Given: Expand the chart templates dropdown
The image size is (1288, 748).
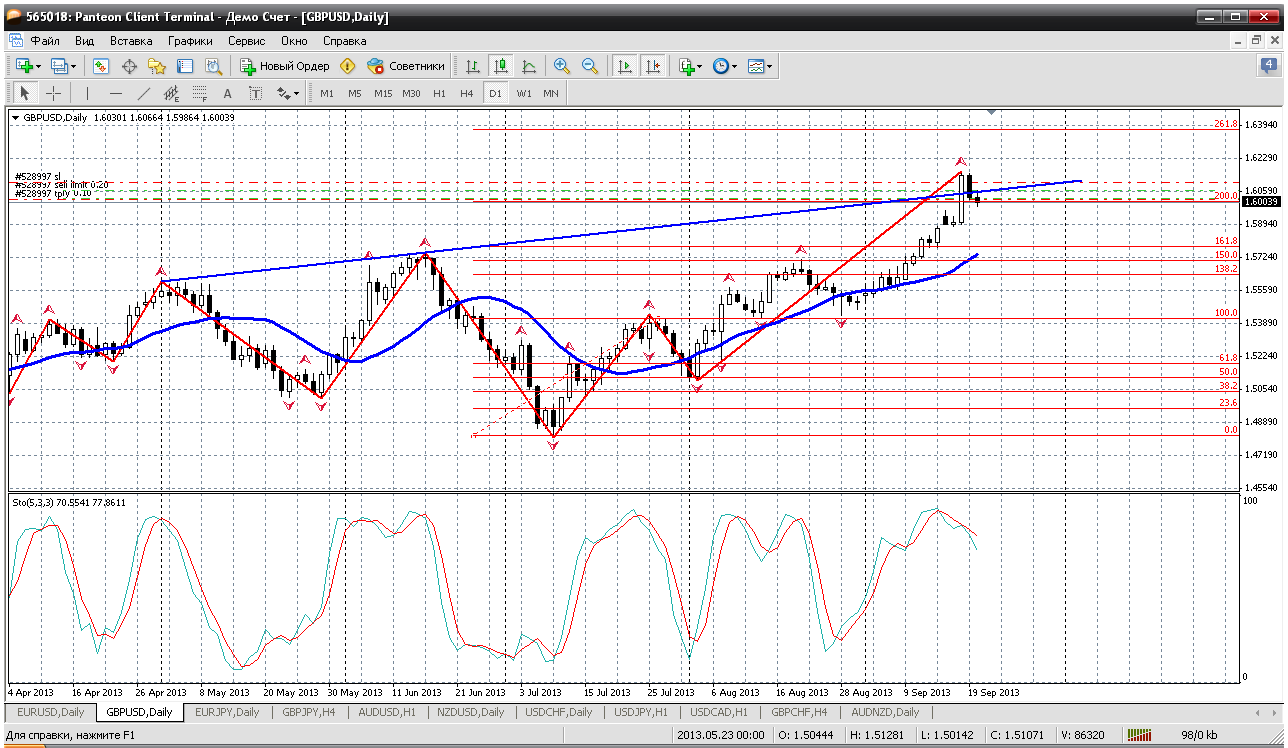Looking at the screenshot, I should tap(770, 66).
